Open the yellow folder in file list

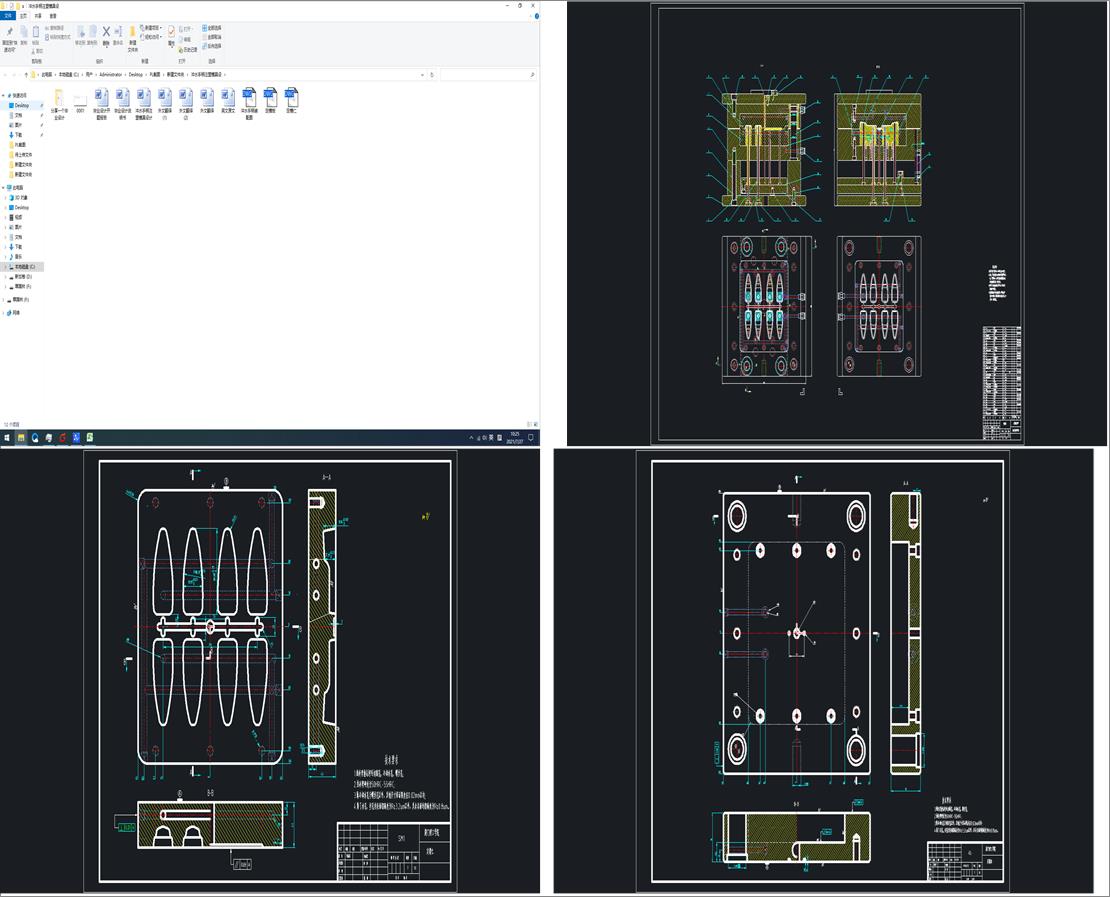tap(59, 97)
